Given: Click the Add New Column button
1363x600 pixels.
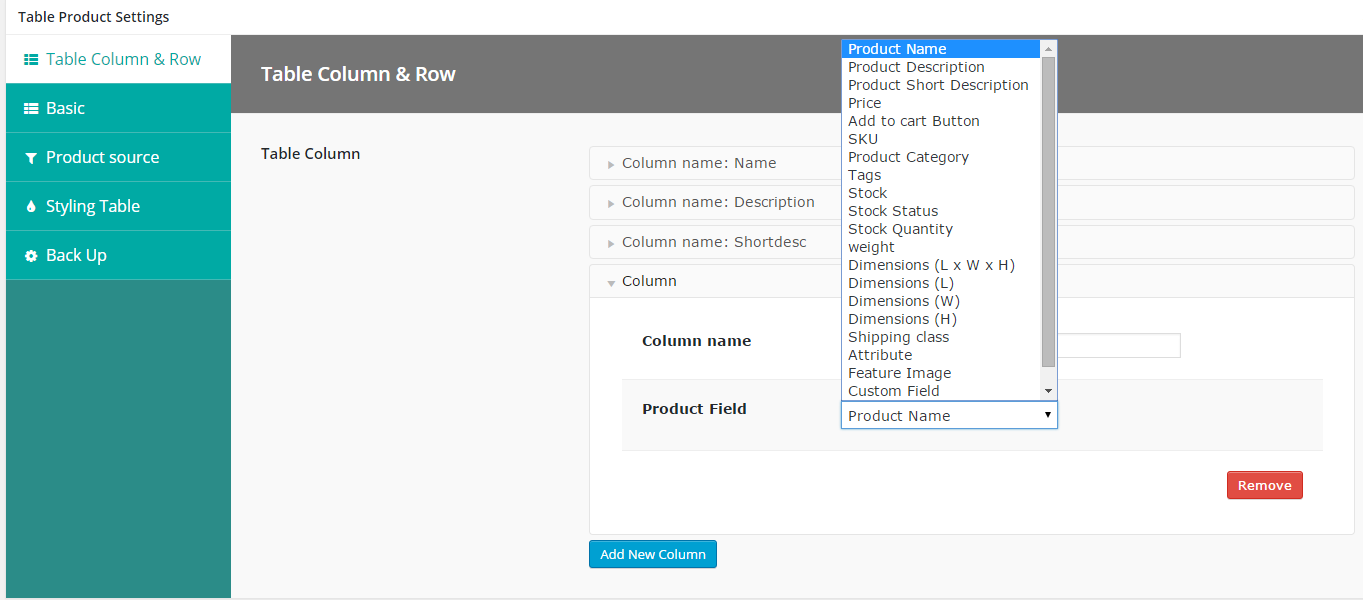Looking at the screenshot, I should point(653,554).
